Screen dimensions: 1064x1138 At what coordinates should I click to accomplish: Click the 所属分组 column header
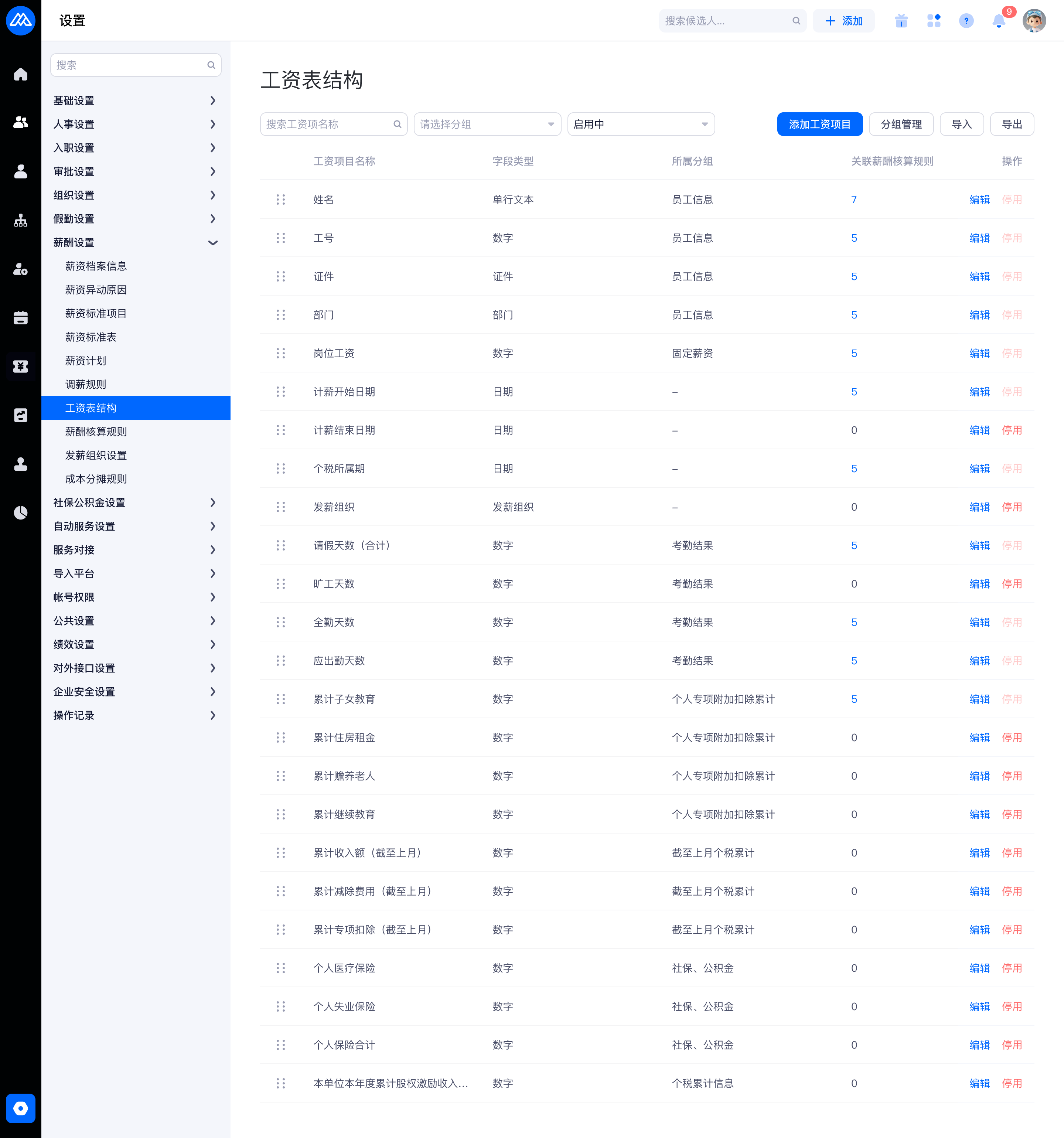[x=693, y=161]
